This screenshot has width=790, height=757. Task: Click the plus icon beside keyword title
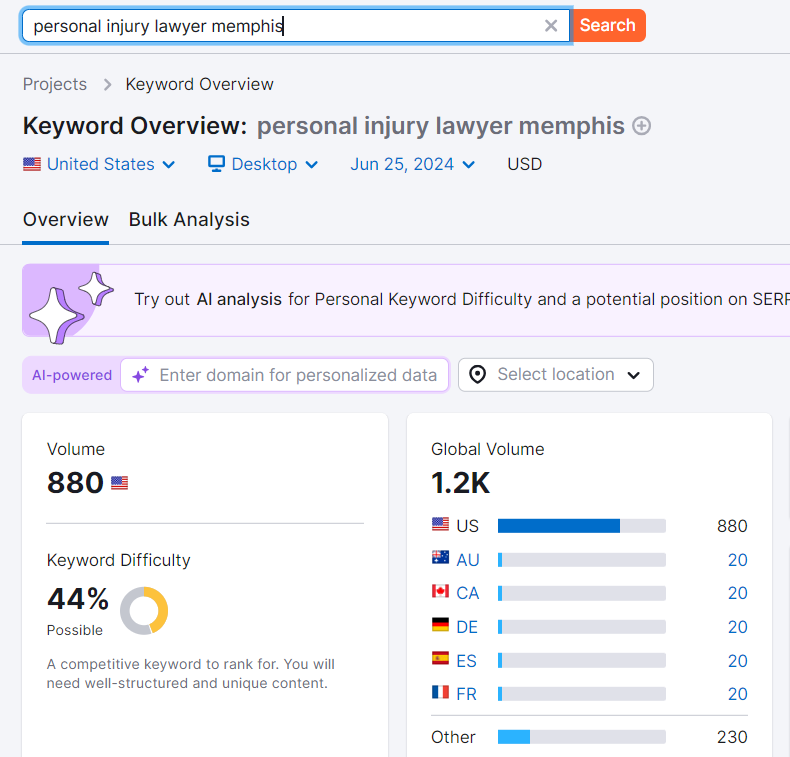(642, 126)
